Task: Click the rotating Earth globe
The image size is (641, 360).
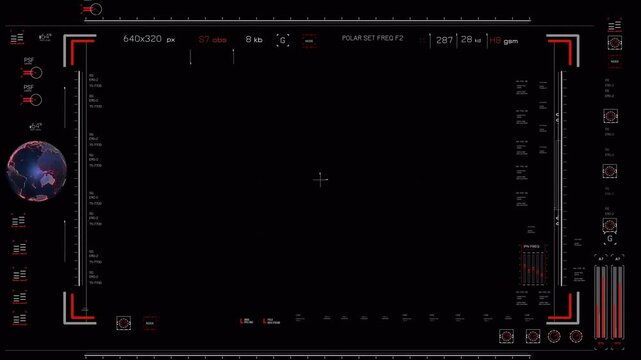Action: click(x=37, y=171)
